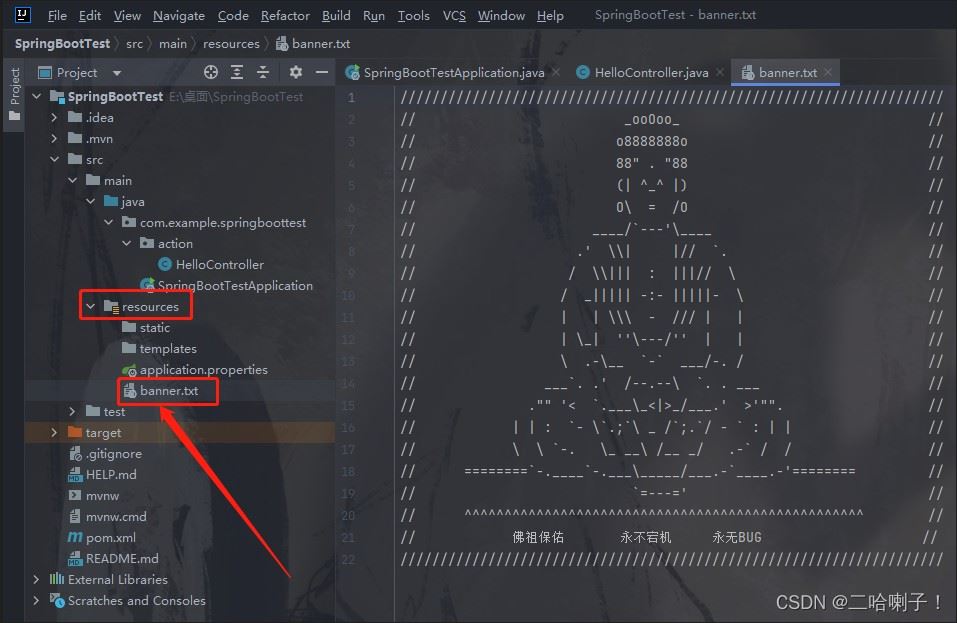
Task: Click the 永无BUG text in editor
Action: [737, 538]
